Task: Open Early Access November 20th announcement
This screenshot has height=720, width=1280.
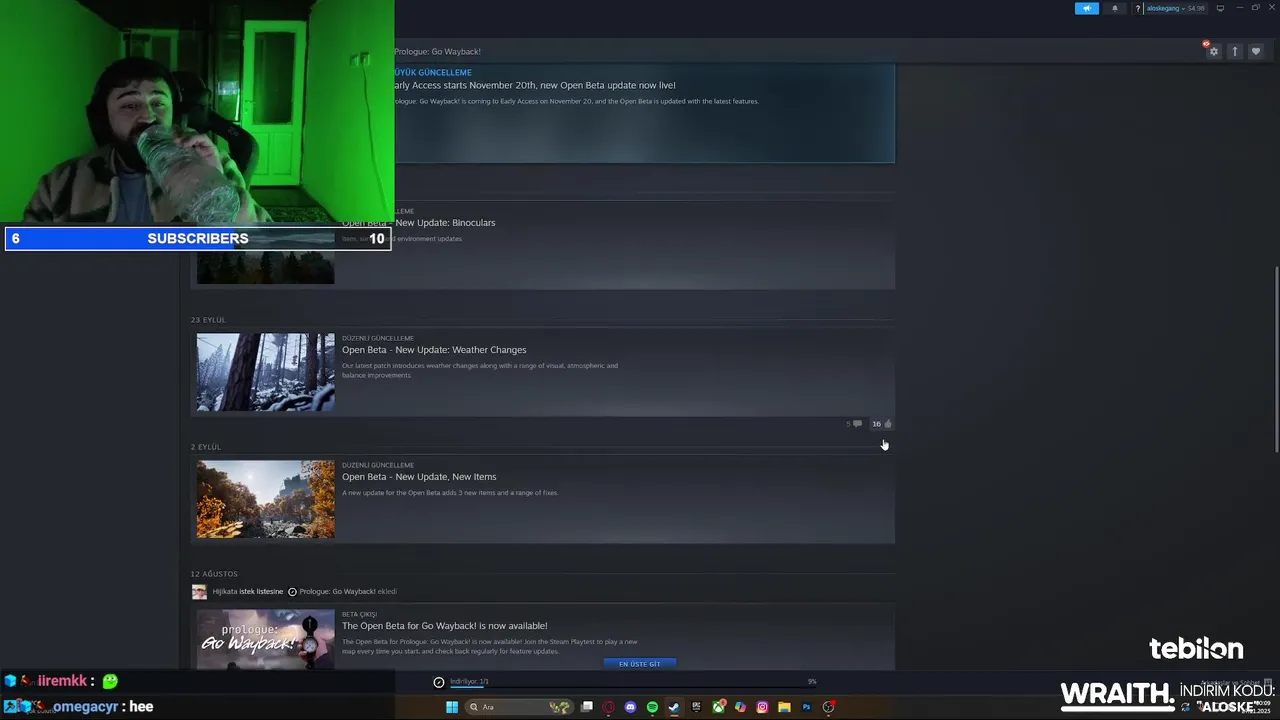Action: [x=533, y=85]
